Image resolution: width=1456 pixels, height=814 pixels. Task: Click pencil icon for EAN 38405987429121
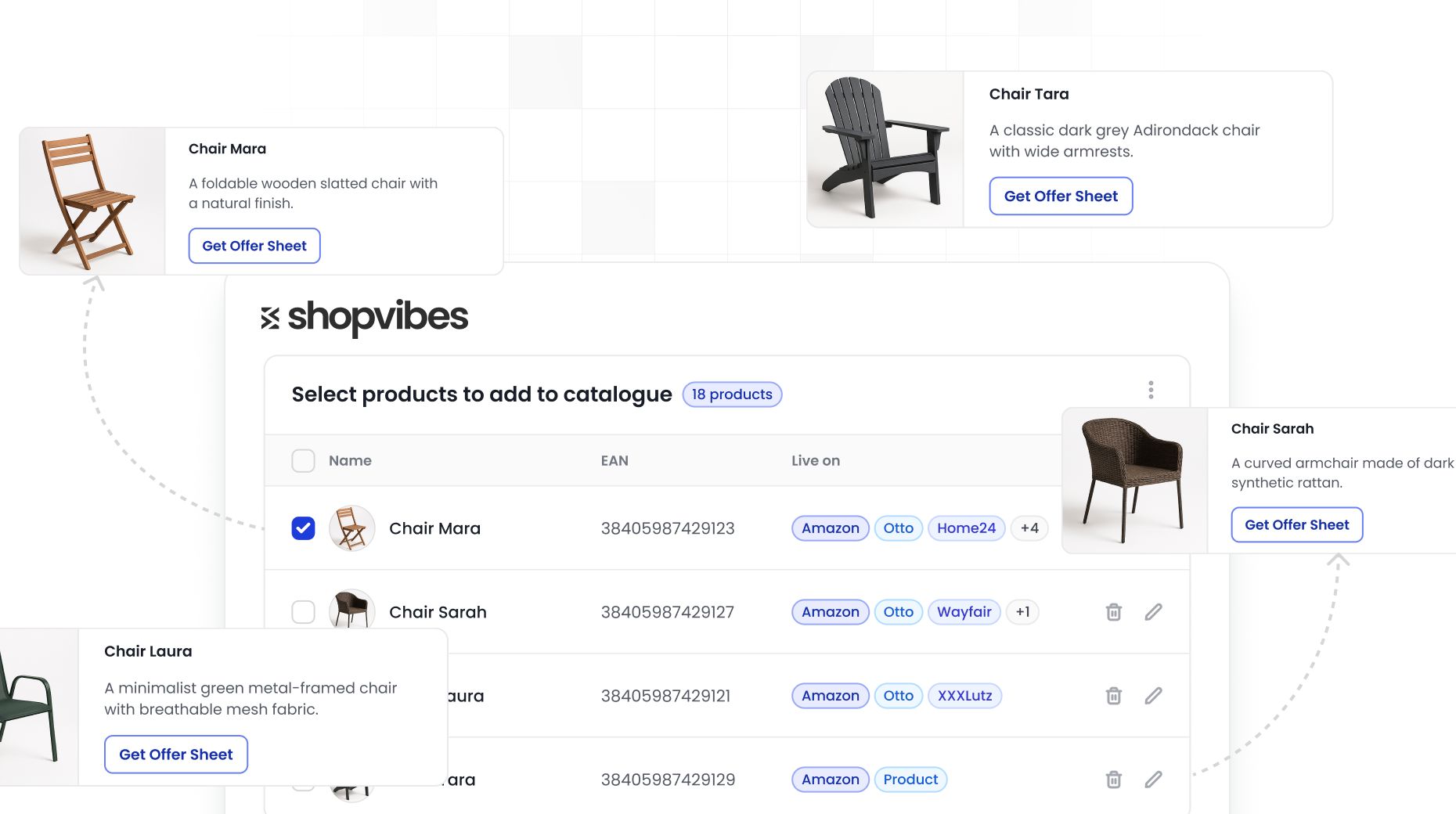(x=1153, y=696)
